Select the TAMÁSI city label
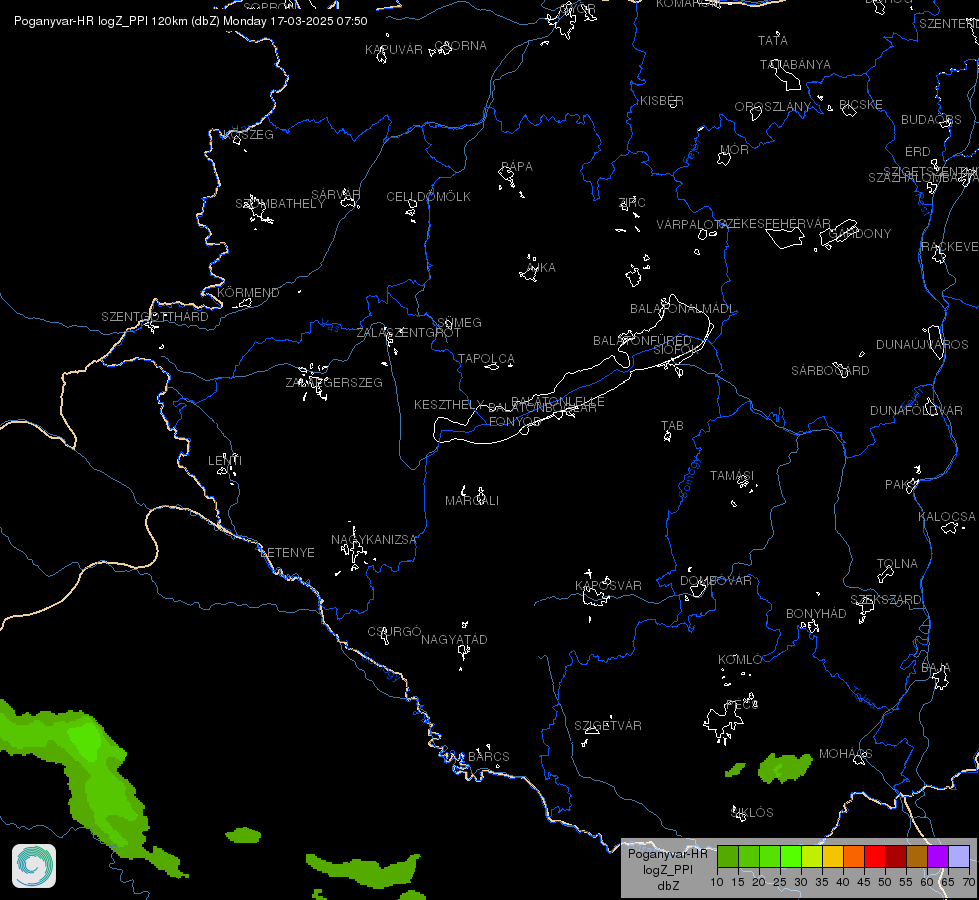The image size is (979, 900). click(x=732, y=476)
